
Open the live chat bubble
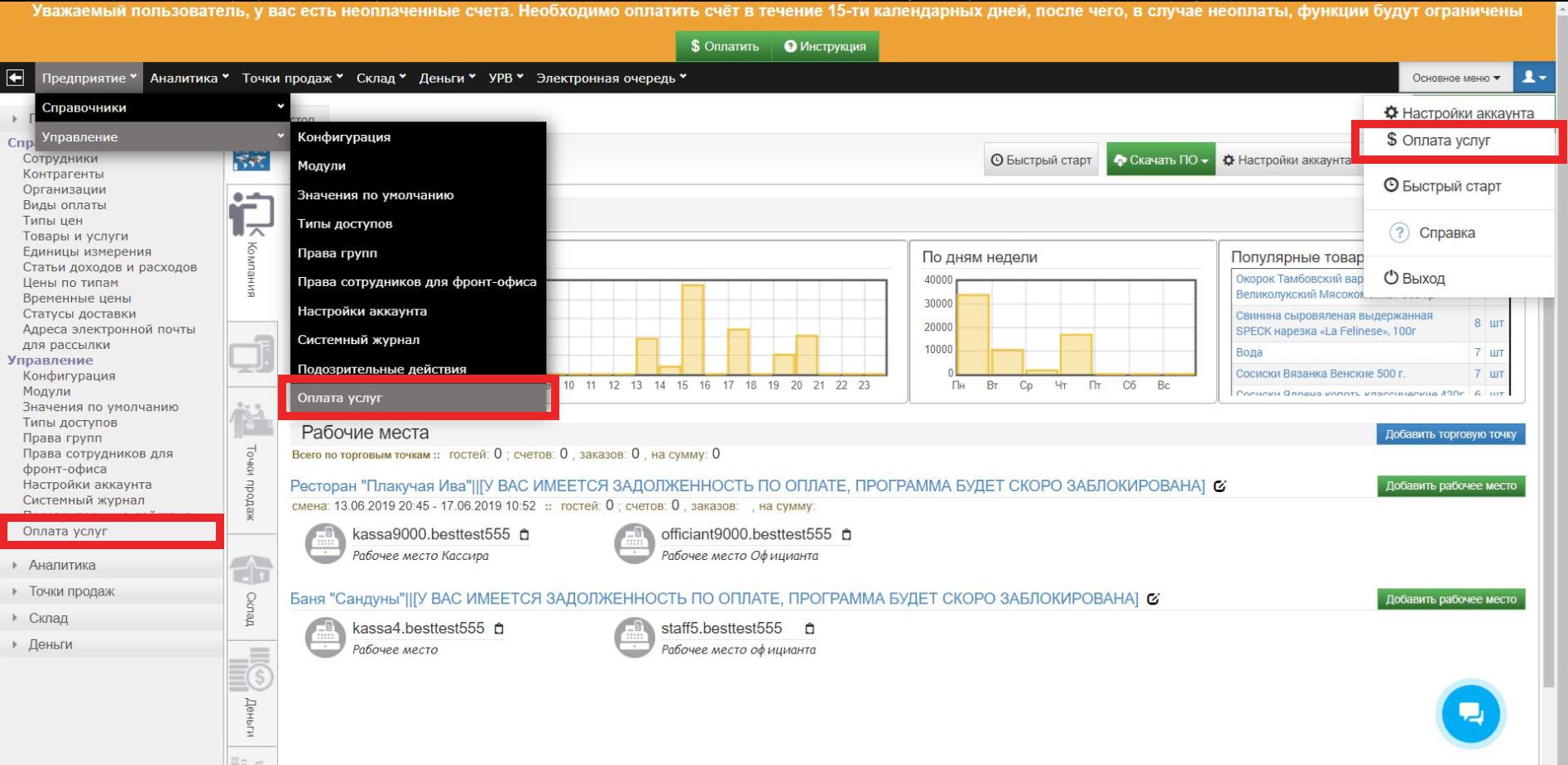click(1470, 713)
